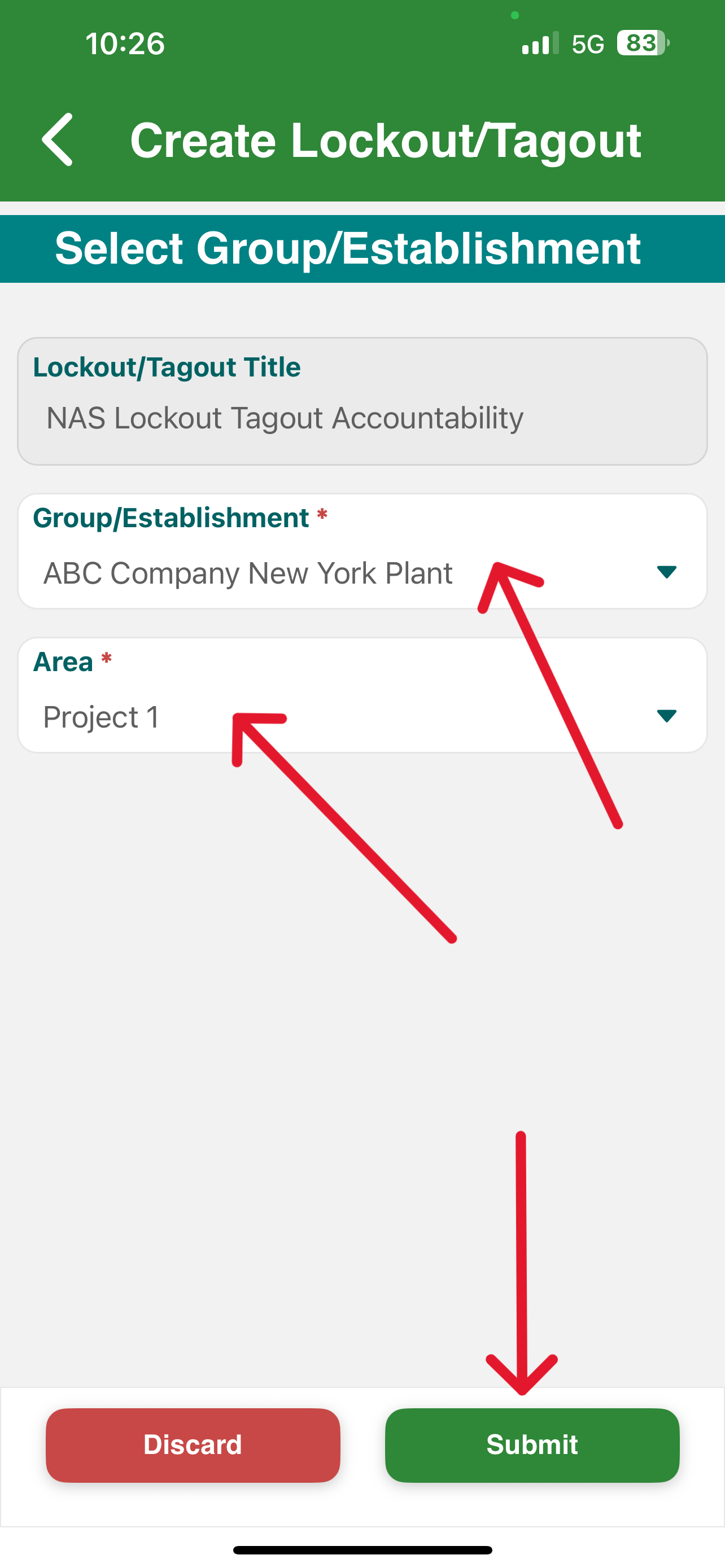Tap the Create Lockout/Tagout page title
Viewport: 725px width, 1568px height.
[x=385, y=141]
